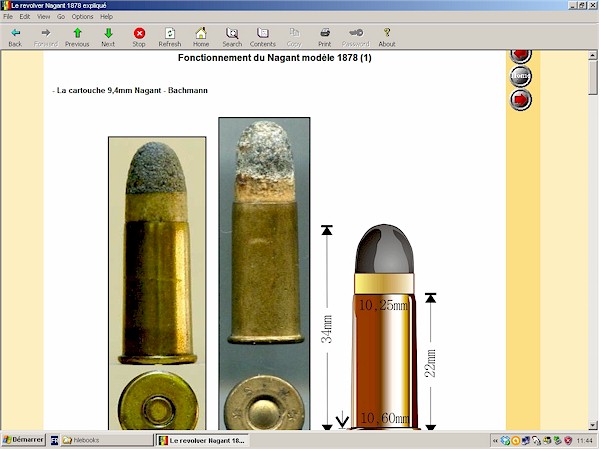Viewport: 600px width, 450px height.
Task: Go back with the Back arrow
Action: tap(15, 38)
